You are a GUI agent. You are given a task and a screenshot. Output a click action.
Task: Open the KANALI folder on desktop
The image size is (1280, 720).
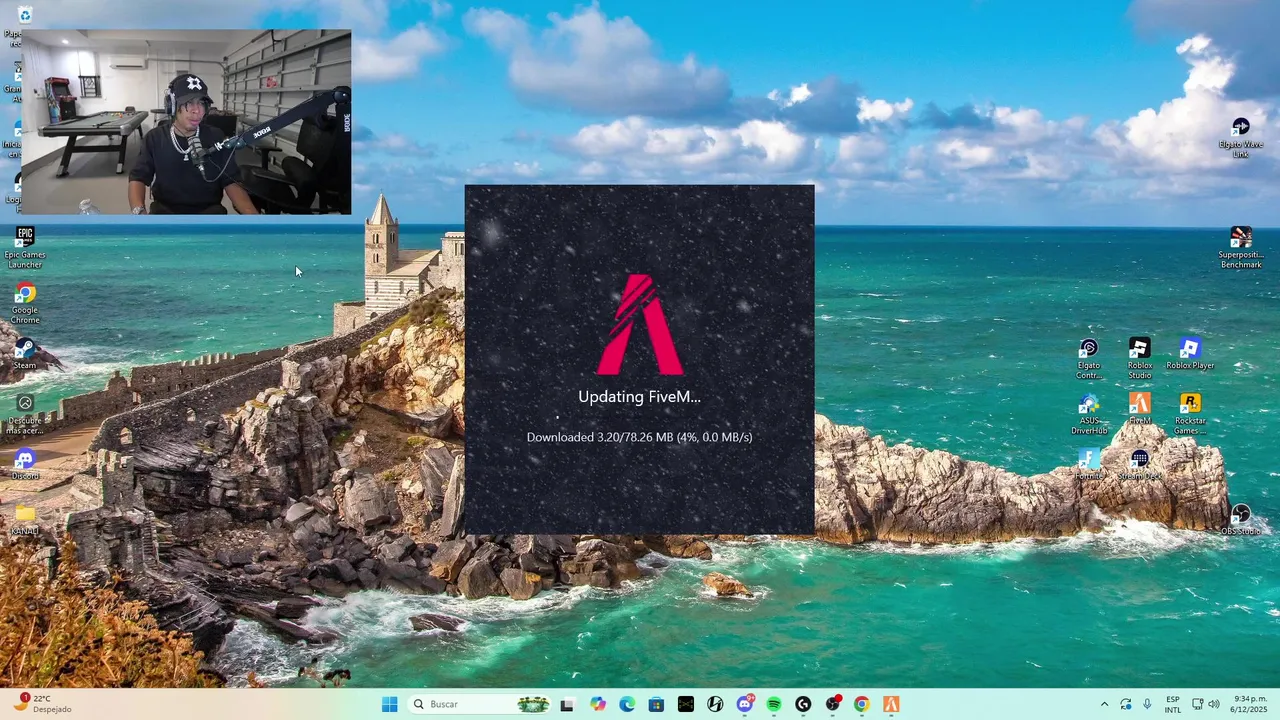25,520
